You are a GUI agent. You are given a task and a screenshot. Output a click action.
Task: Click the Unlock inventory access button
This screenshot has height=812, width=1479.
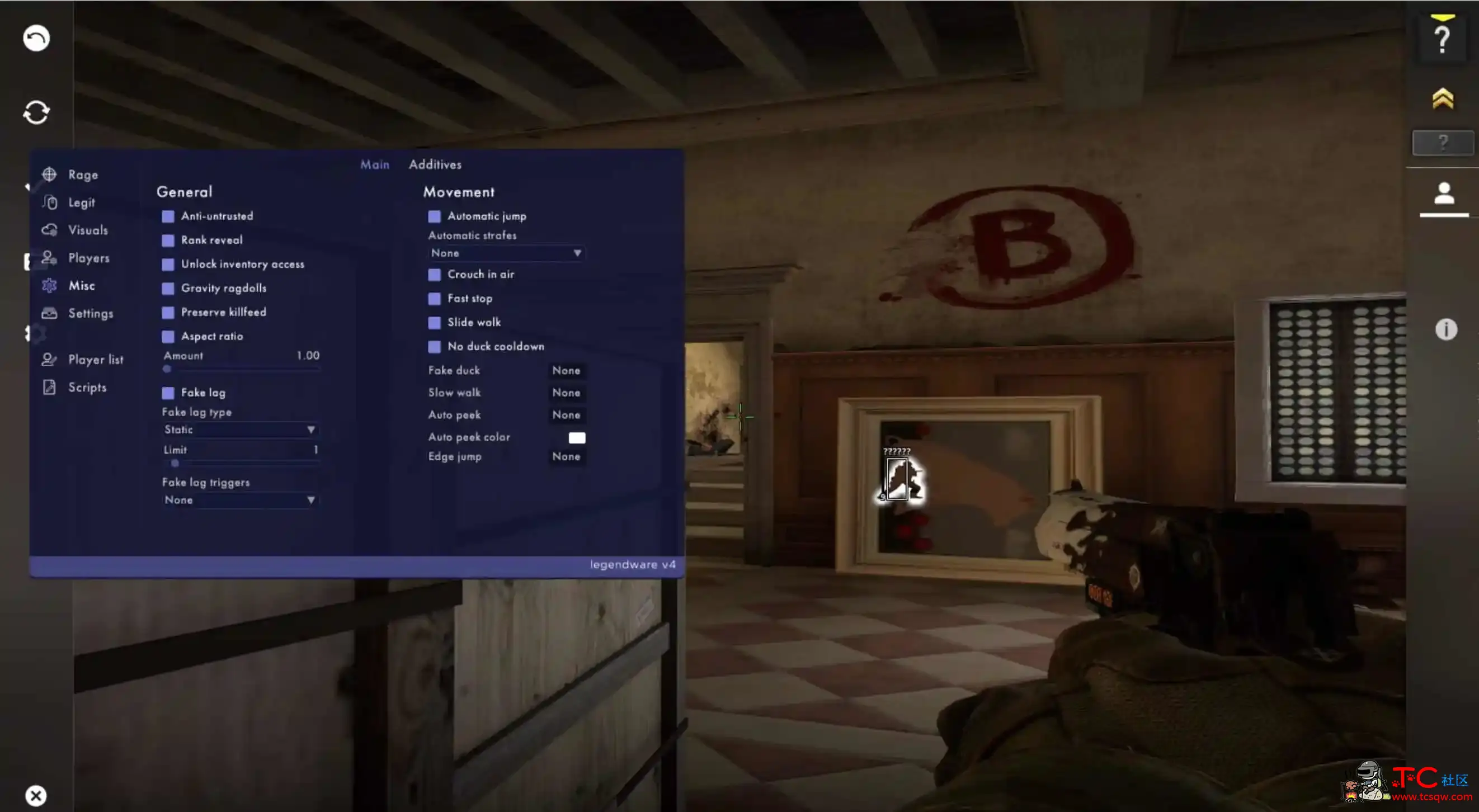[167, 264]
